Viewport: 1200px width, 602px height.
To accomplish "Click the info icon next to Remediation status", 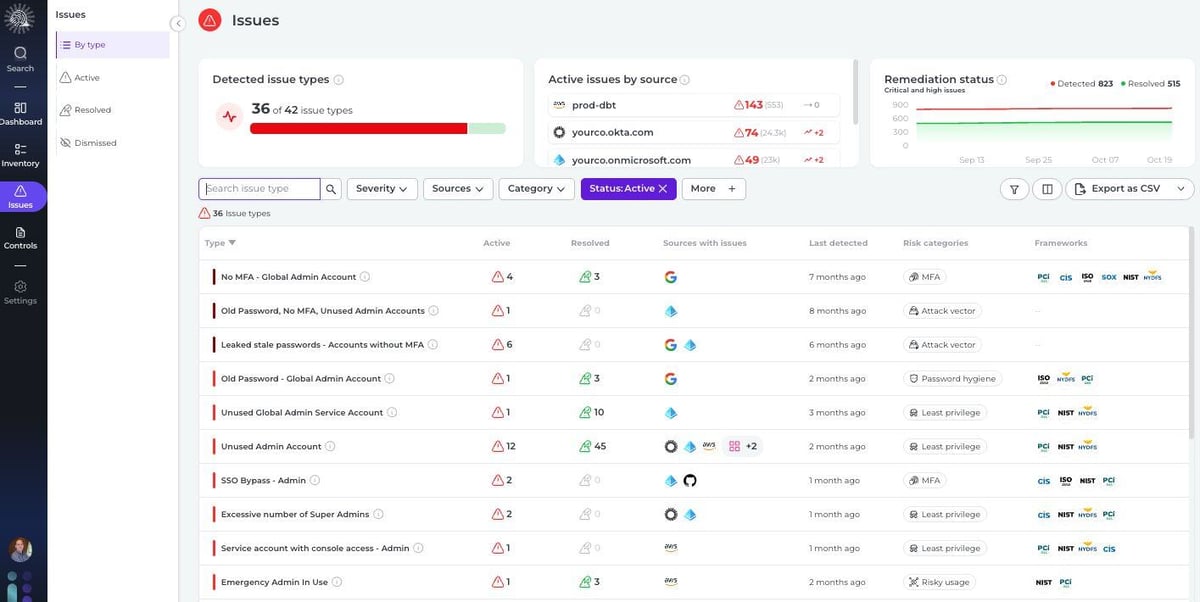I will point(1002,80).
